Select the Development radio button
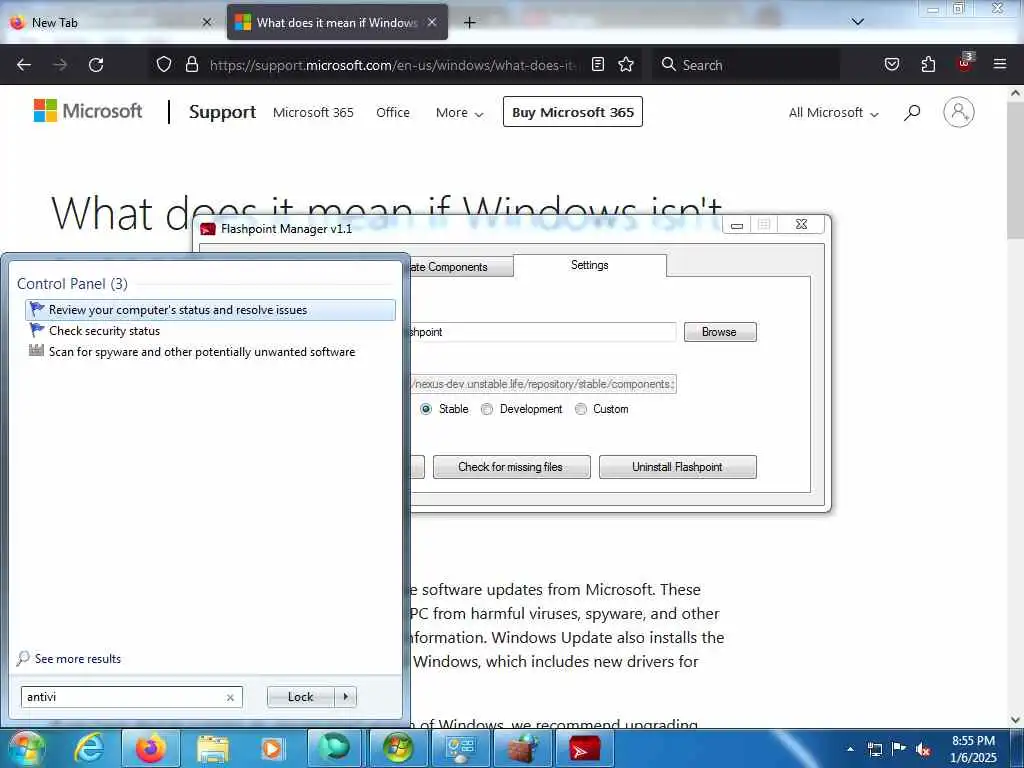 [x=487, y=409]
